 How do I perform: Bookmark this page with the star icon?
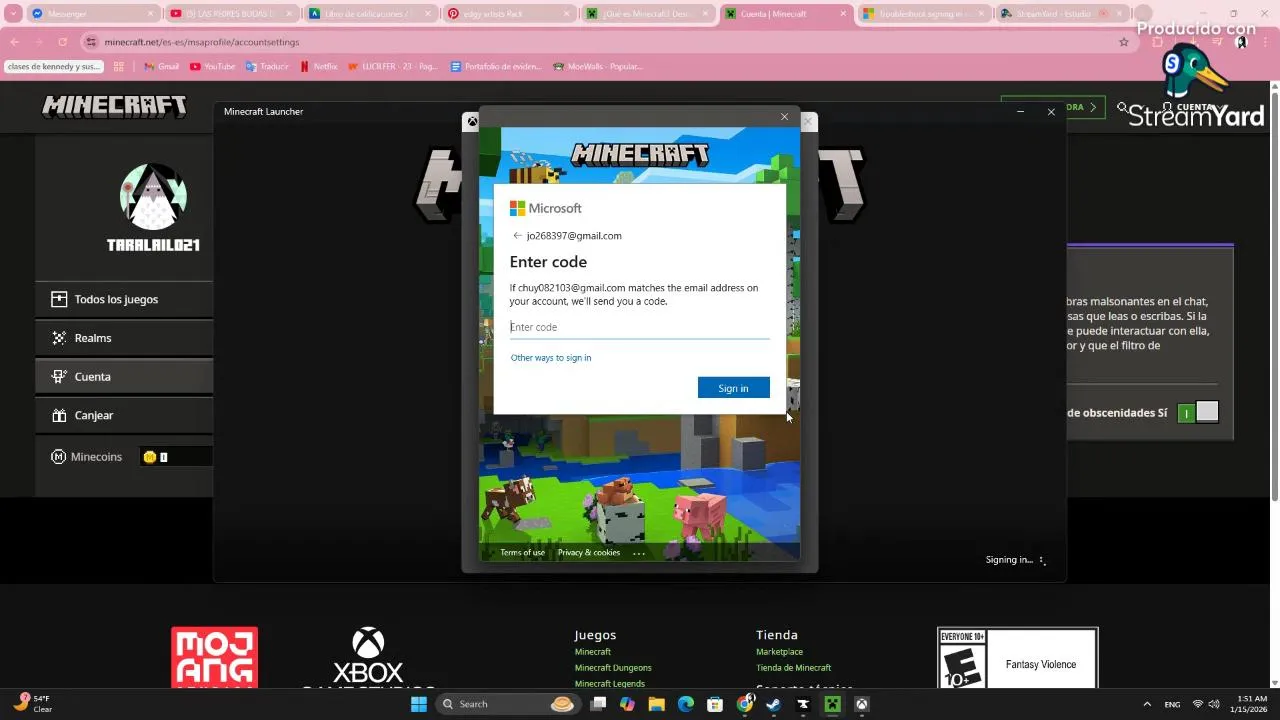tap(1124, 42)
